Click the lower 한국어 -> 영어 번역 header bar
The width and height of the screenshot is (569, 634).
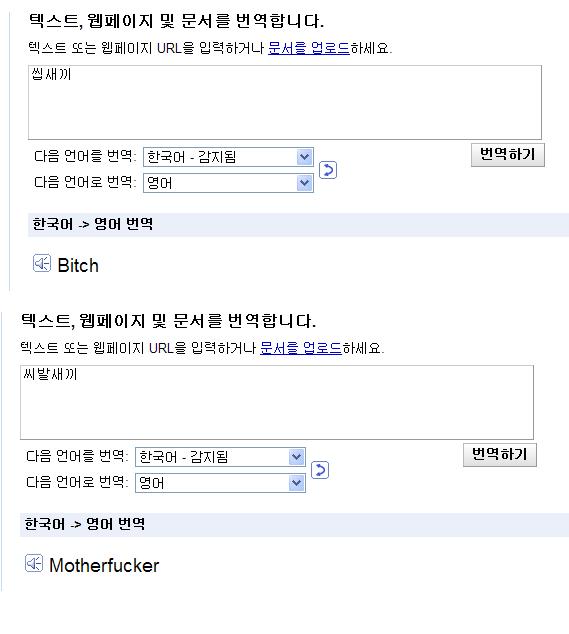[294, 524]
